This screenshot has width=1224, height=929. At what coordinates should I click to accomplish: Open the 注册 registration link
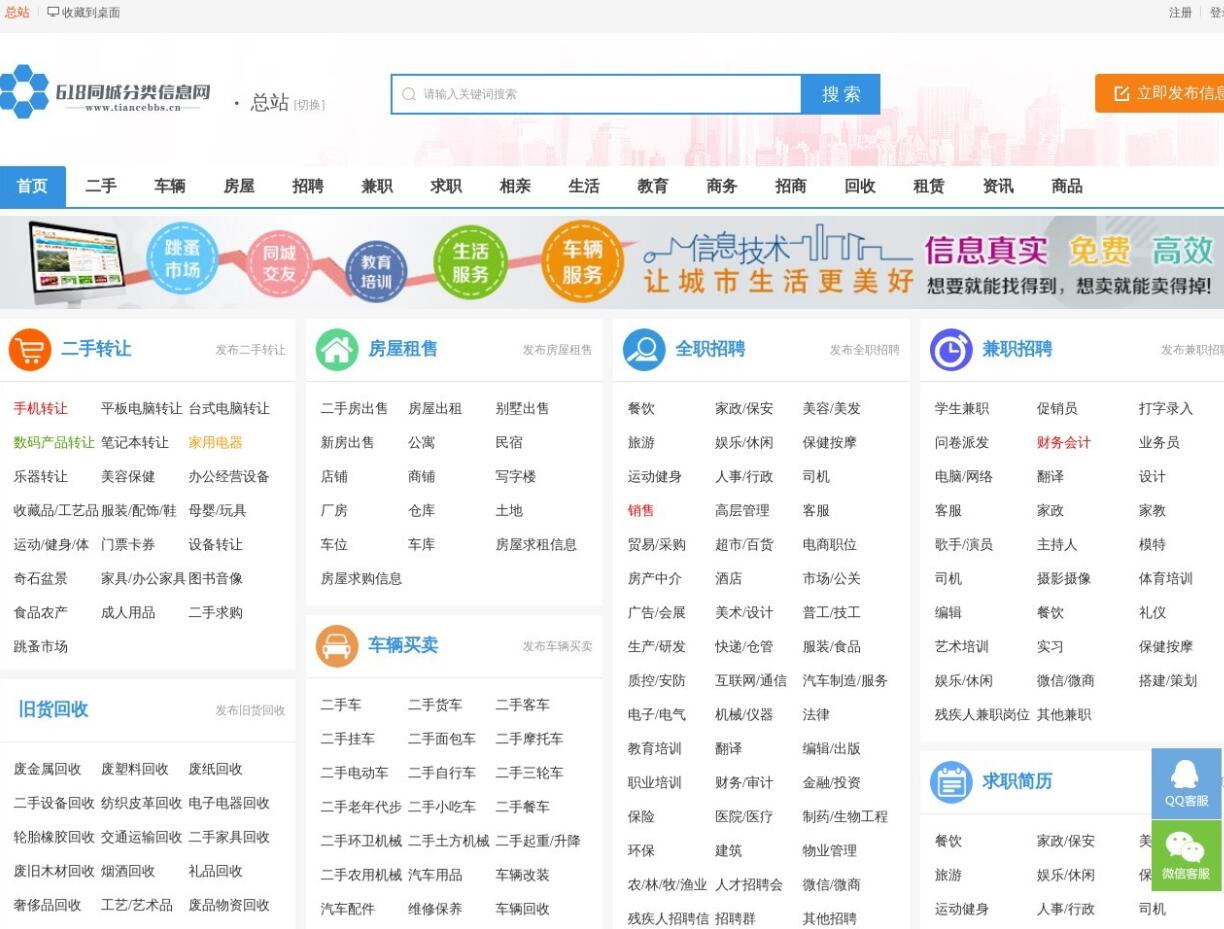pyautogui.click(x=1181, y=12)
